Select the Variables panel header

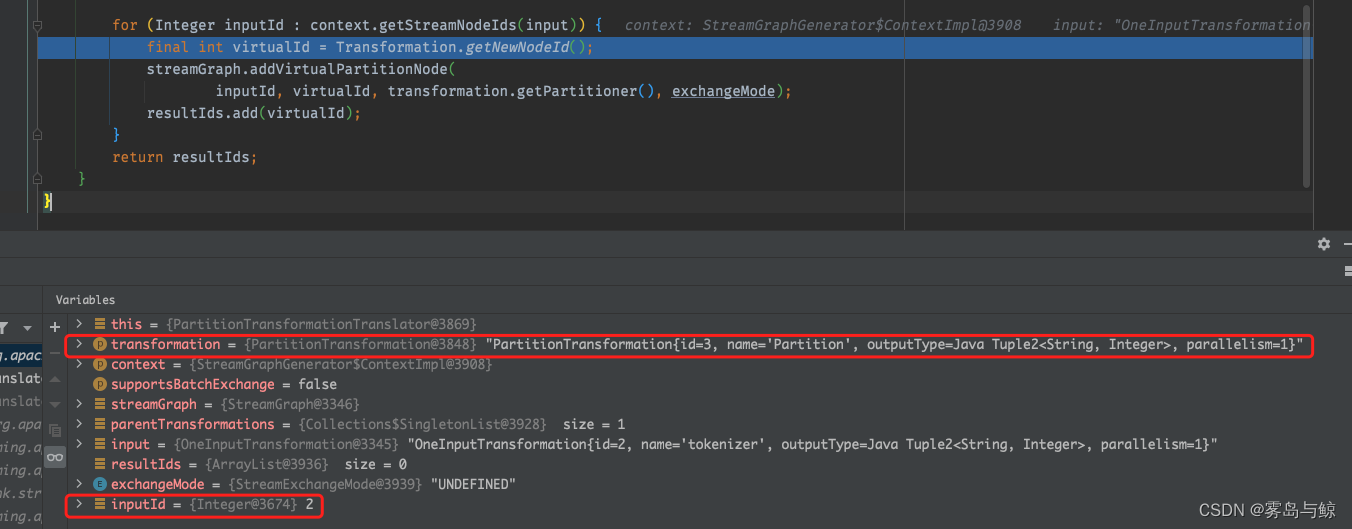85,299
